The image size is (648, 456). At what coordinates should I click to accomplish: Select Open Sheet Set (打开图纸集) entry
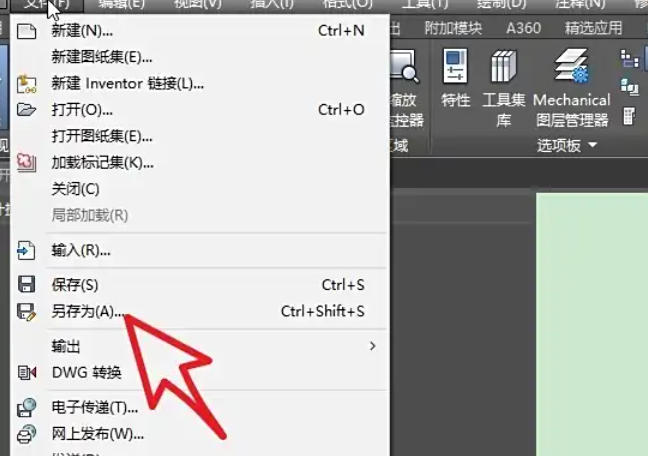point(199,136)
